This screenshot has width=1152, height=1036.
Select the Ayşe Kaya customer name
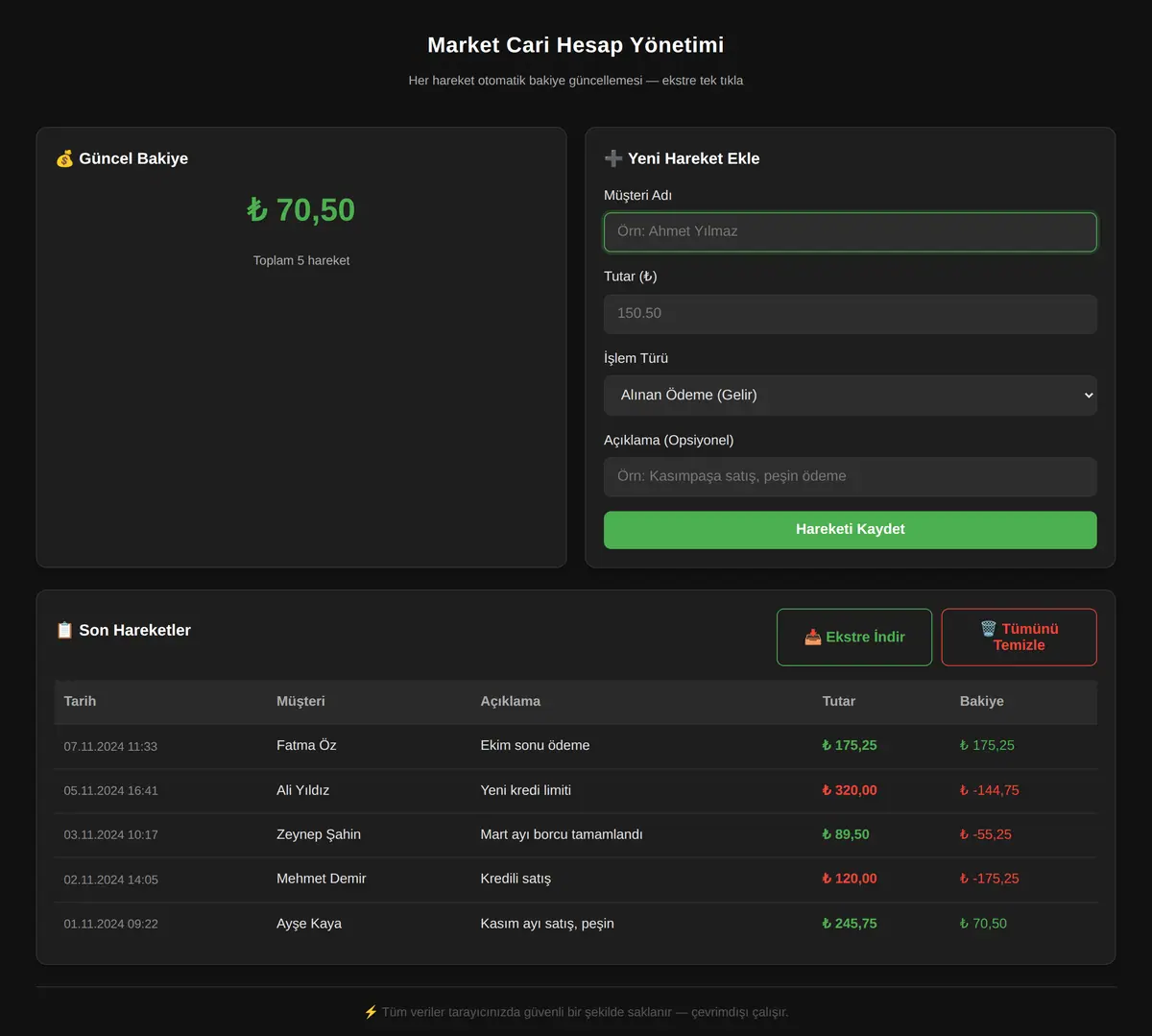(x=309, y=924)
